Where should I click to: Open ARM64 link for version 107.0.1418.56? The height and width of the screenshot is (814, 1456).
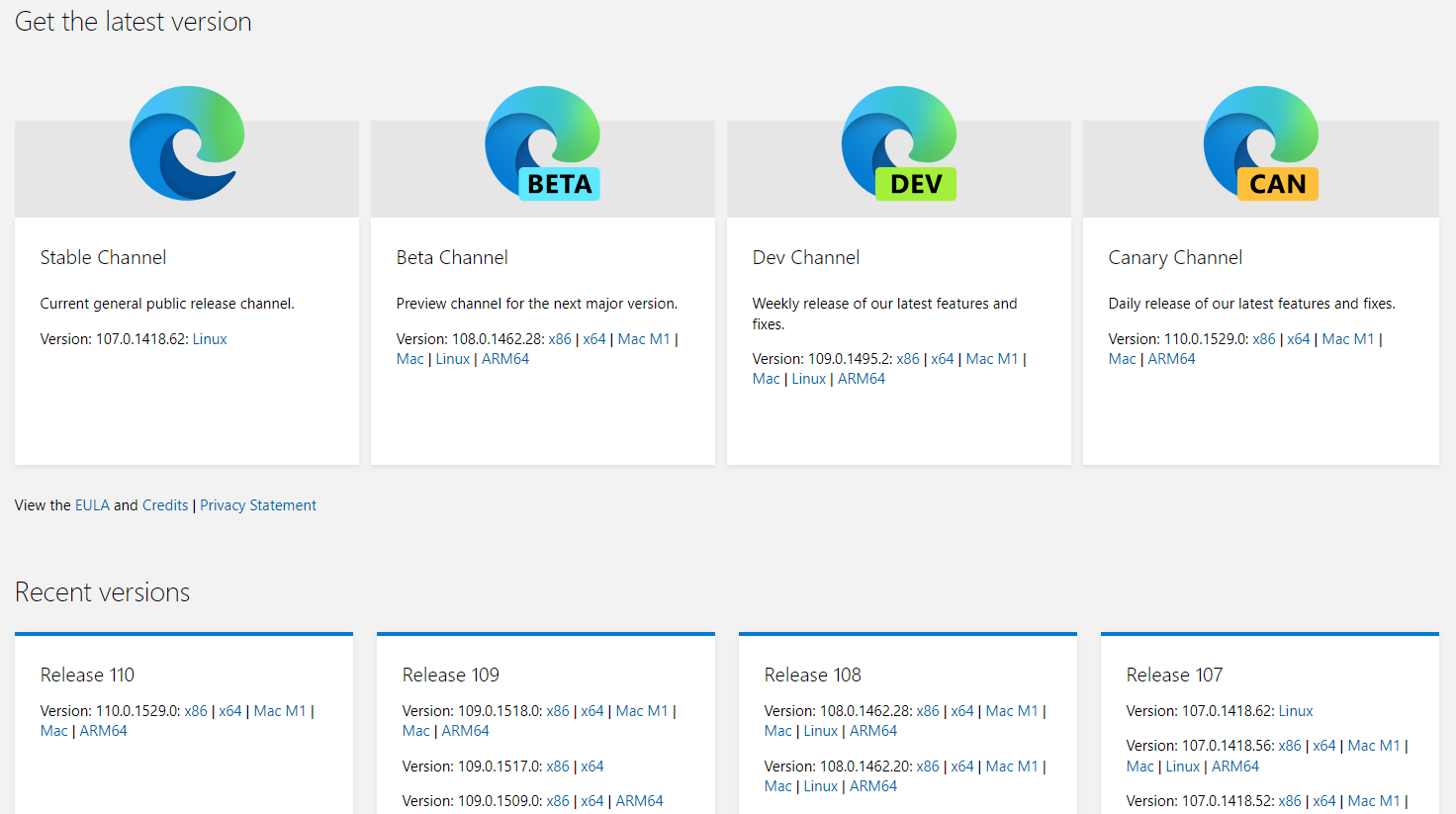1235,767
